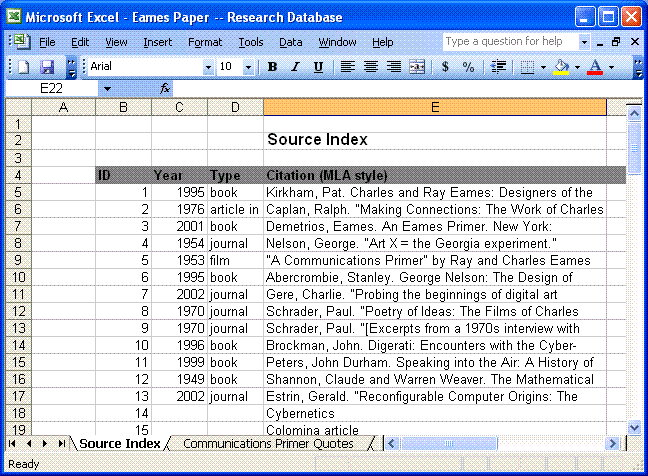The width and height of the screenshot is (648, 476).
Task: Click the horizontal scrollbar thumb
Action: [449, 443]
